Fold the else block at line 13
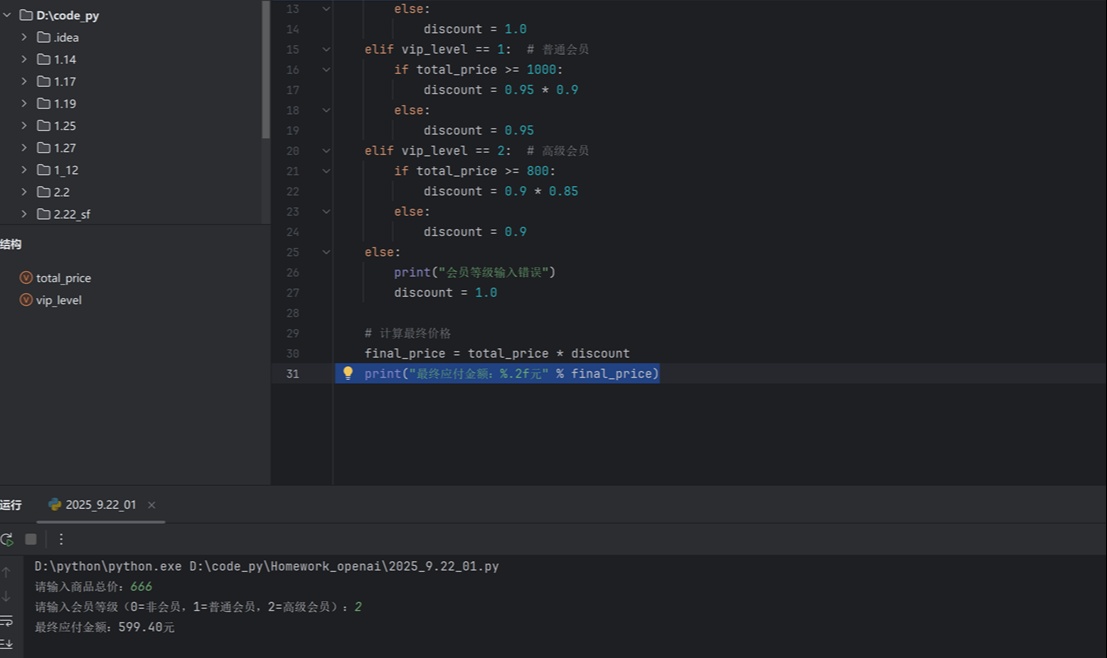Screen dimensions: 1107x658 (326, 8)
